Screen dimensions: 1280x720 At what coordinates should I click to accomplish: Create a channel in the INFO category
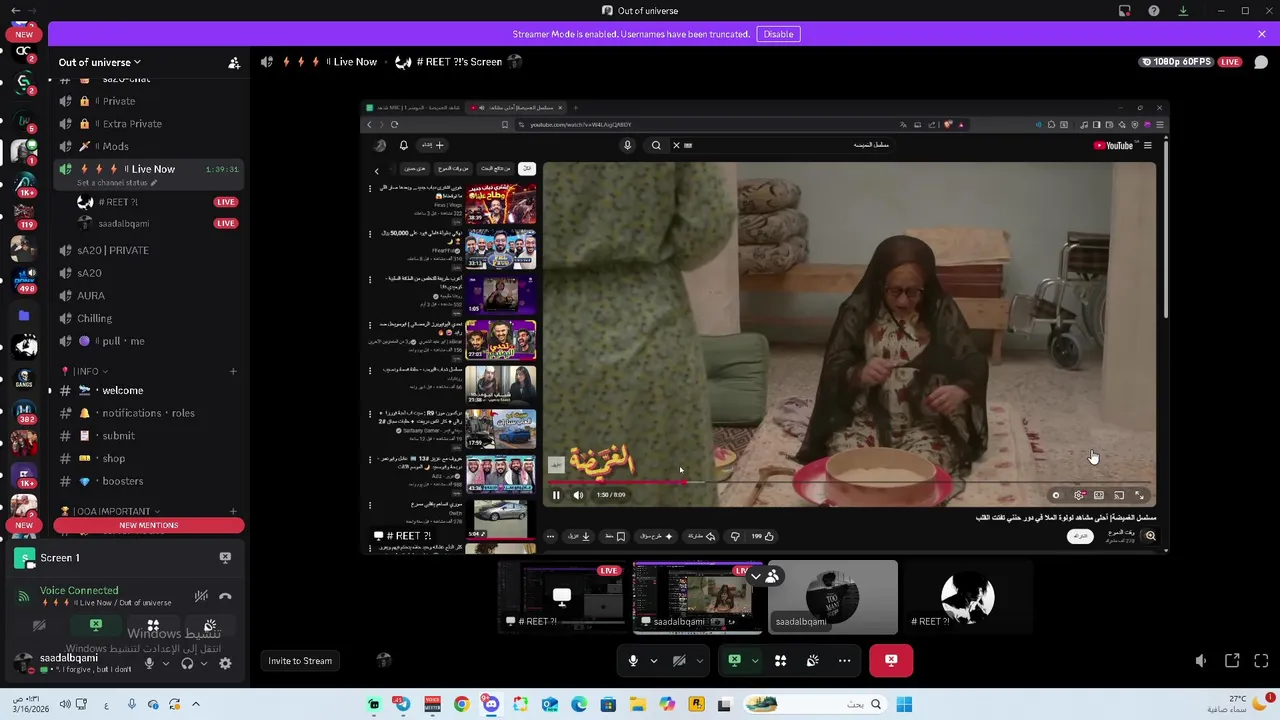pos(233,371)
